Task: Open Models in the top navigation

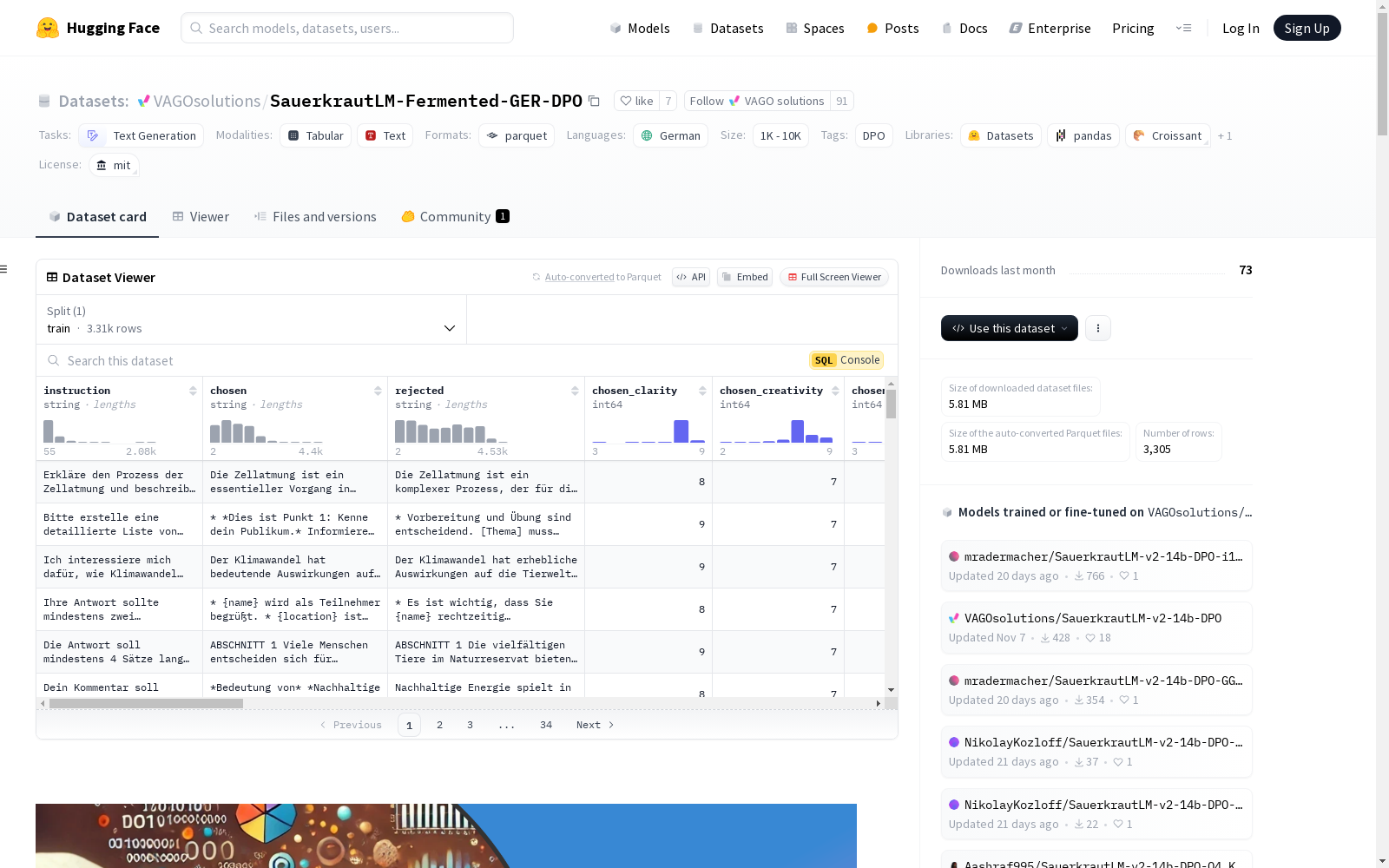Action: 640,28
